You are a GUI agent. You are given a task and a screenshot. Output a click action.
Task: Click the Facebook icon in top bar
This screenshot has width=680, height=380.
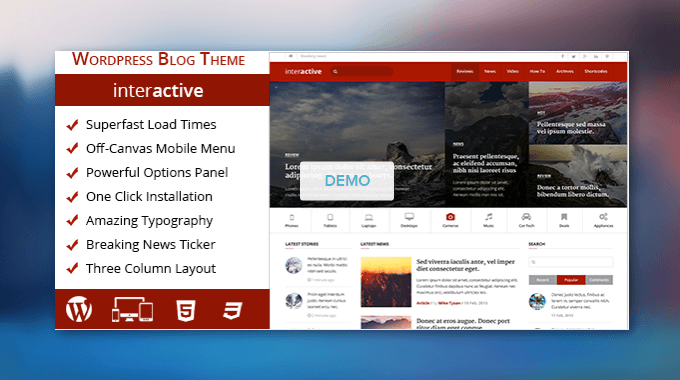(562, 56)
